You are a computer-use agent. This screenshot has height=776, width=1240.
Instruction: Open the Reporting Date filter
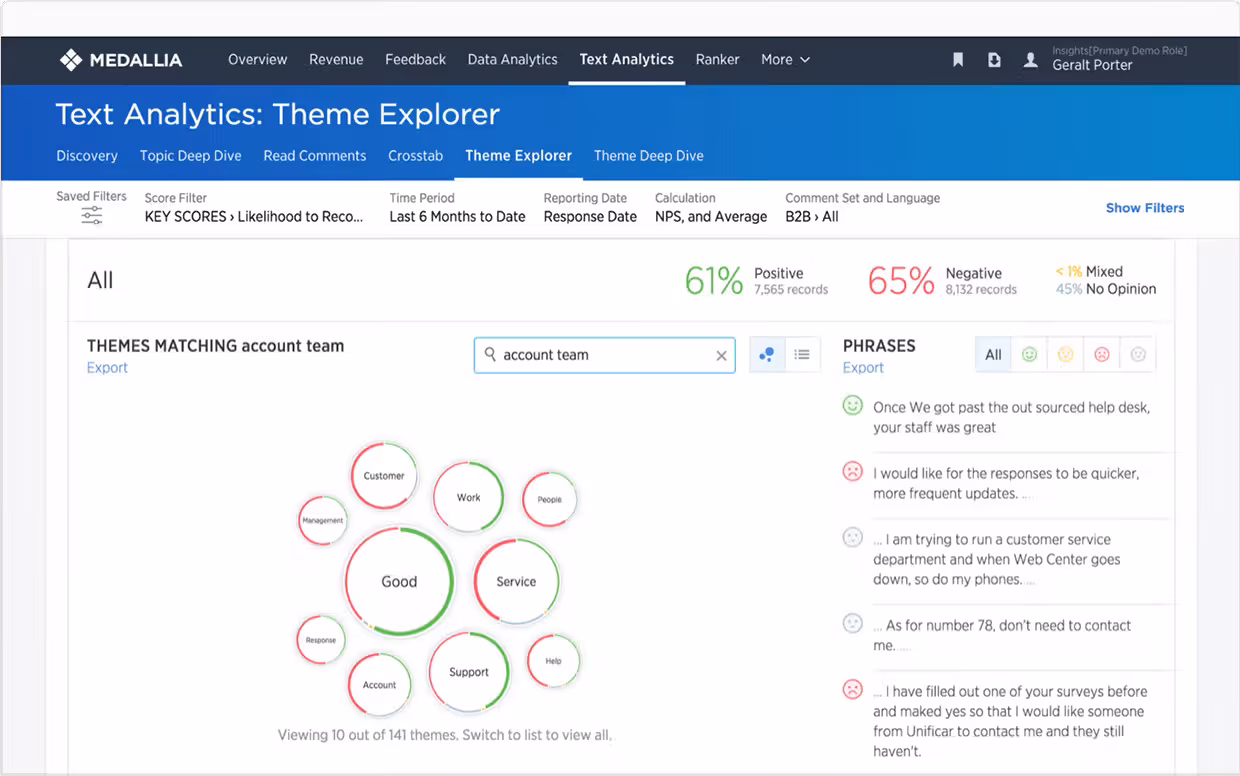[590, 208]
